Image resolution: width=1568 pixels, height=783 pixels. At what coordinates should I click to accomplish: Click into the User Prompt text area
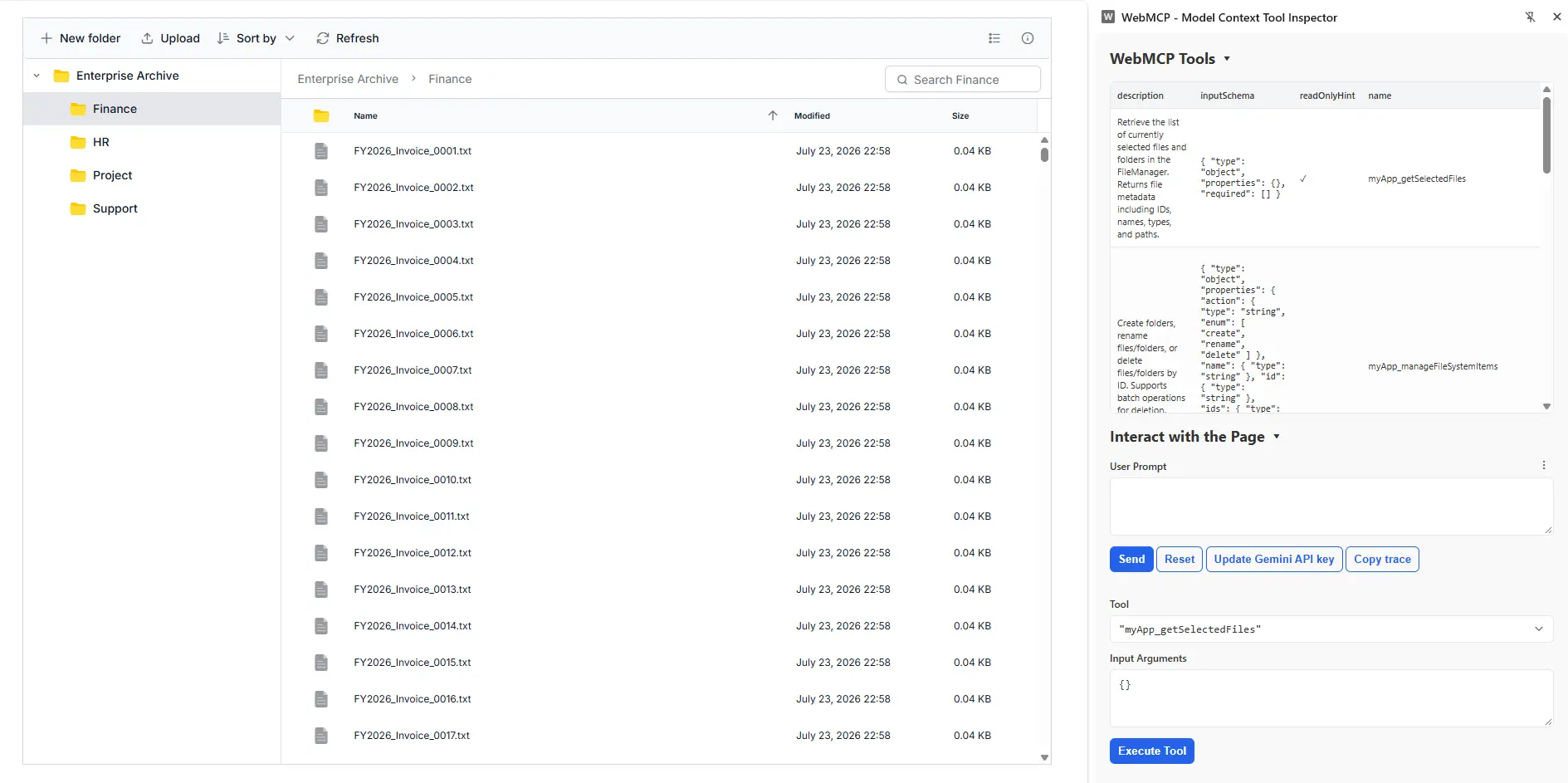click(1331, 507)
